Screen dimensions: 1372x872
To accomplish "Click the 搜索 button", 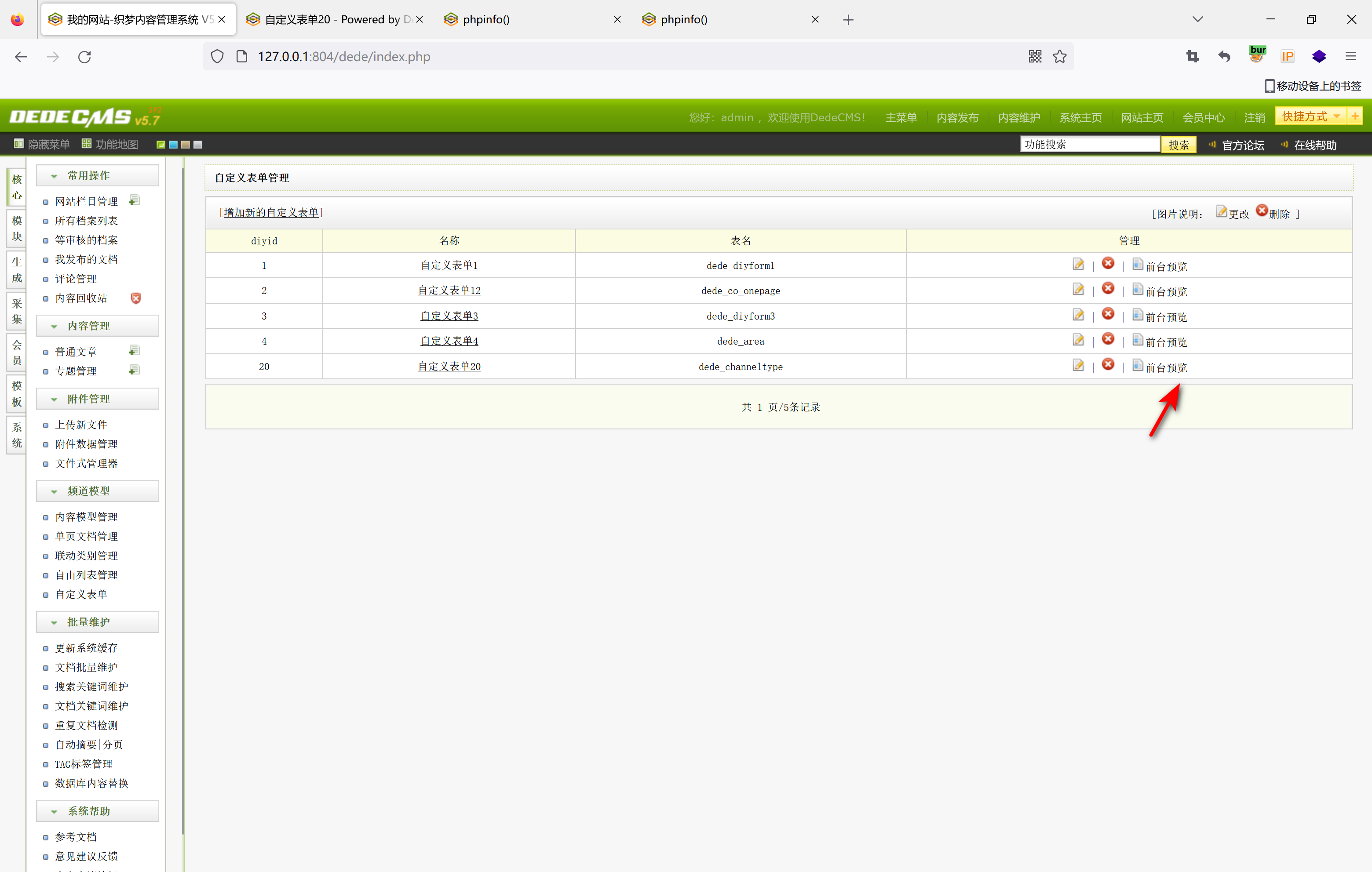I will point(1178,145).
